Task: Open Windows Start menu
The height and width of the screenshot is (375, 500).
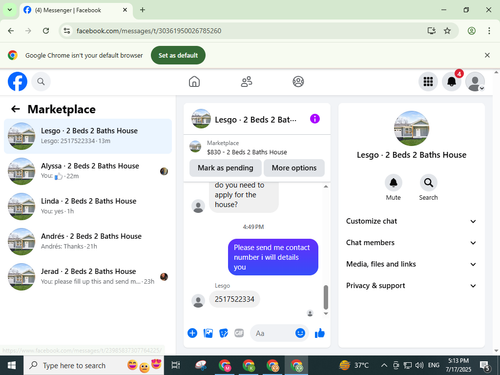Action: click(11, 365)
